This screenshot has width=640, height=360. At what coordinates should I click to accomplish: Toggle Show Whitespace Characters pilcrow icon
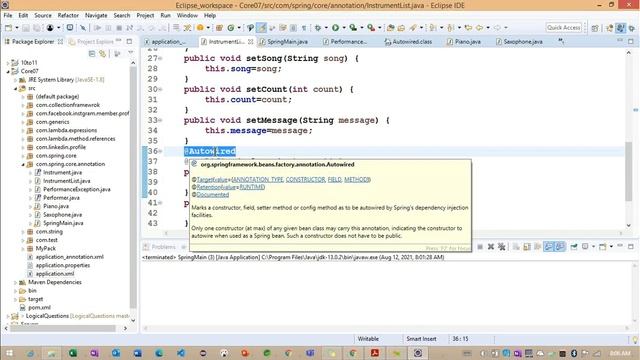304,28
